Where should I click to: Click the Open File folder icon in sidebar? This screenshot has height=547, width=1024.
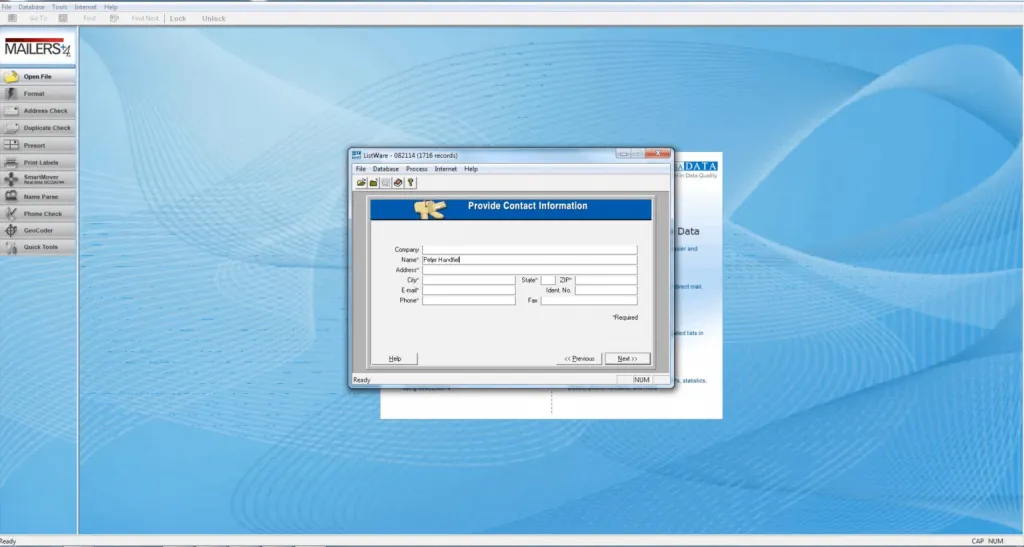[x=11, y=76]
